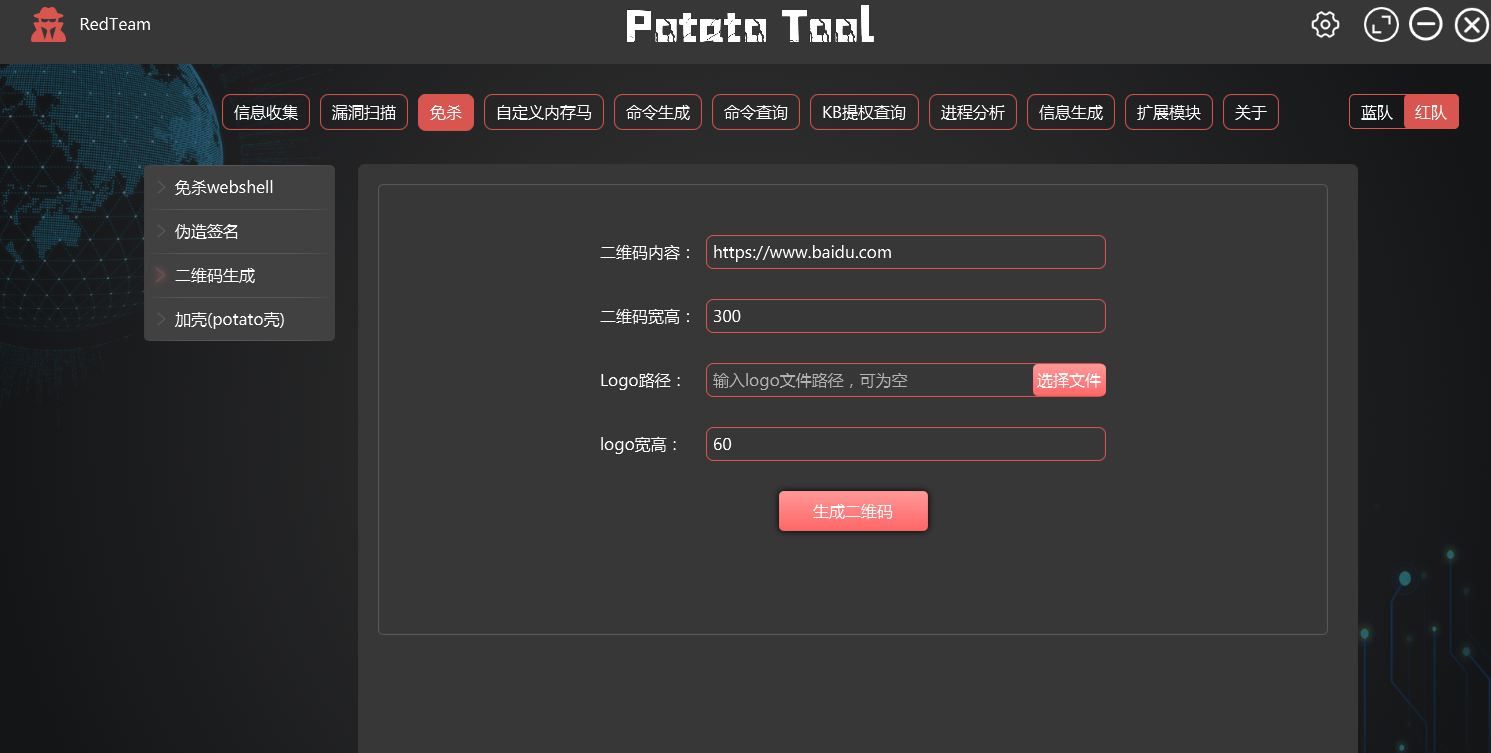Screen dimensions: 1491x753
Task: Close the Potato Tool window
Action: [x=1471, y=25]
